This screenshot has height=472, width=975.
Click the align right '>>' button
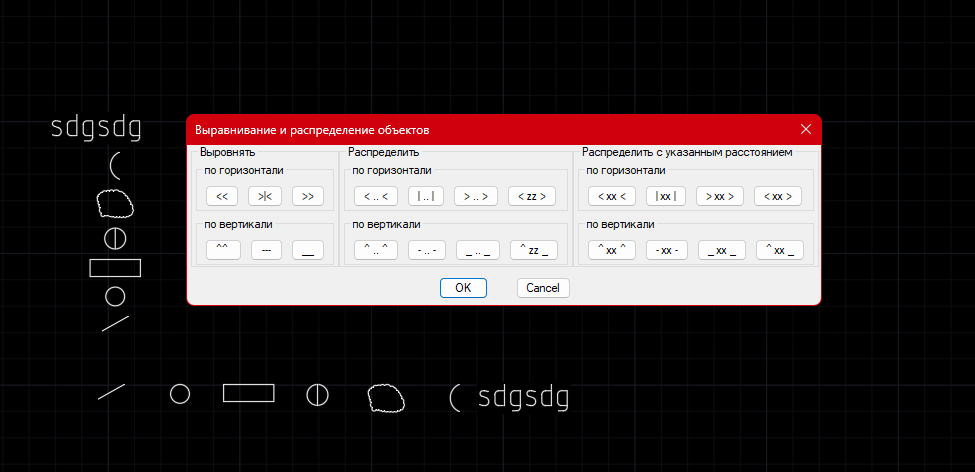coord(308,196)
